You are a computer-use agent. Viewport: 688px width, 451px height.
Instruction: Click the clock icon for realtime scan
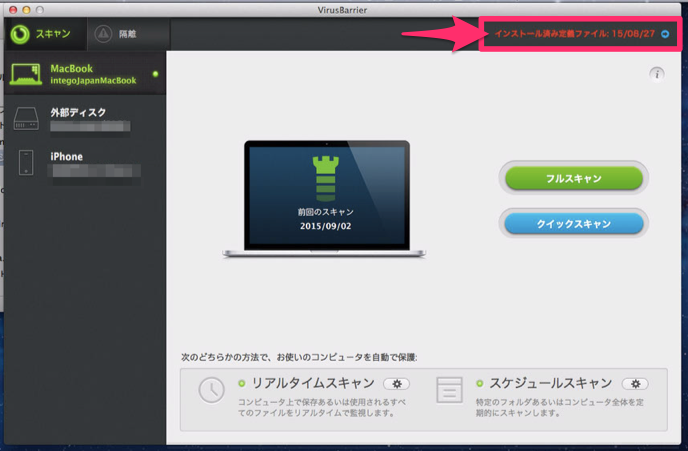click(211, 390)
